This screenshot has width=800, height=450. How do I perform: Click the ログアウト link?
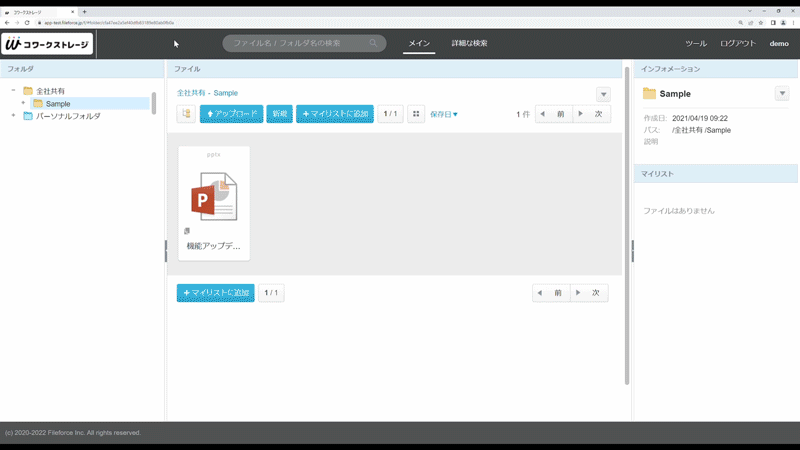738,44
